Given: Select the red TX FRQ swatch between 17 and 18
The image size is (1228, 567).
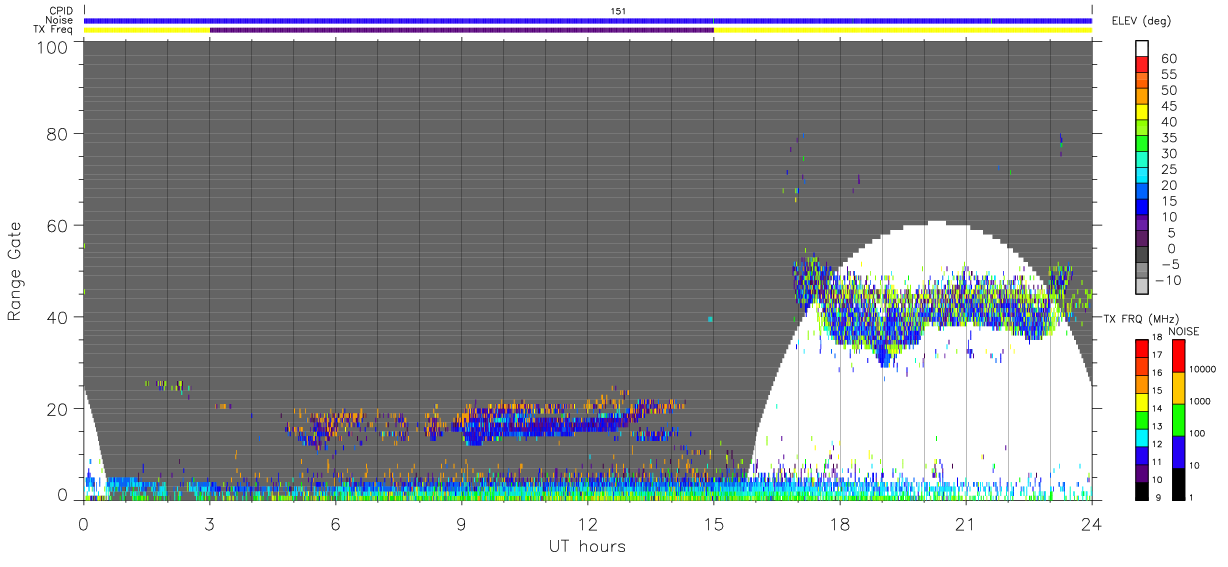Looking at the screenshot, I should (x=1143, y=348).
